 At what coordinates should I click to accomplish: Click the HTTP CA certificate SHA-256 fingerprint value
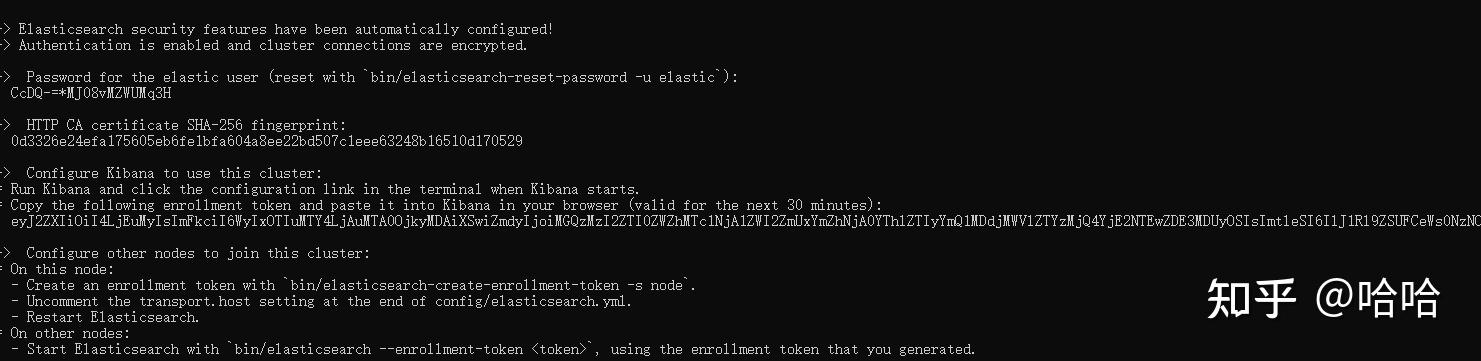click(266, 141)
